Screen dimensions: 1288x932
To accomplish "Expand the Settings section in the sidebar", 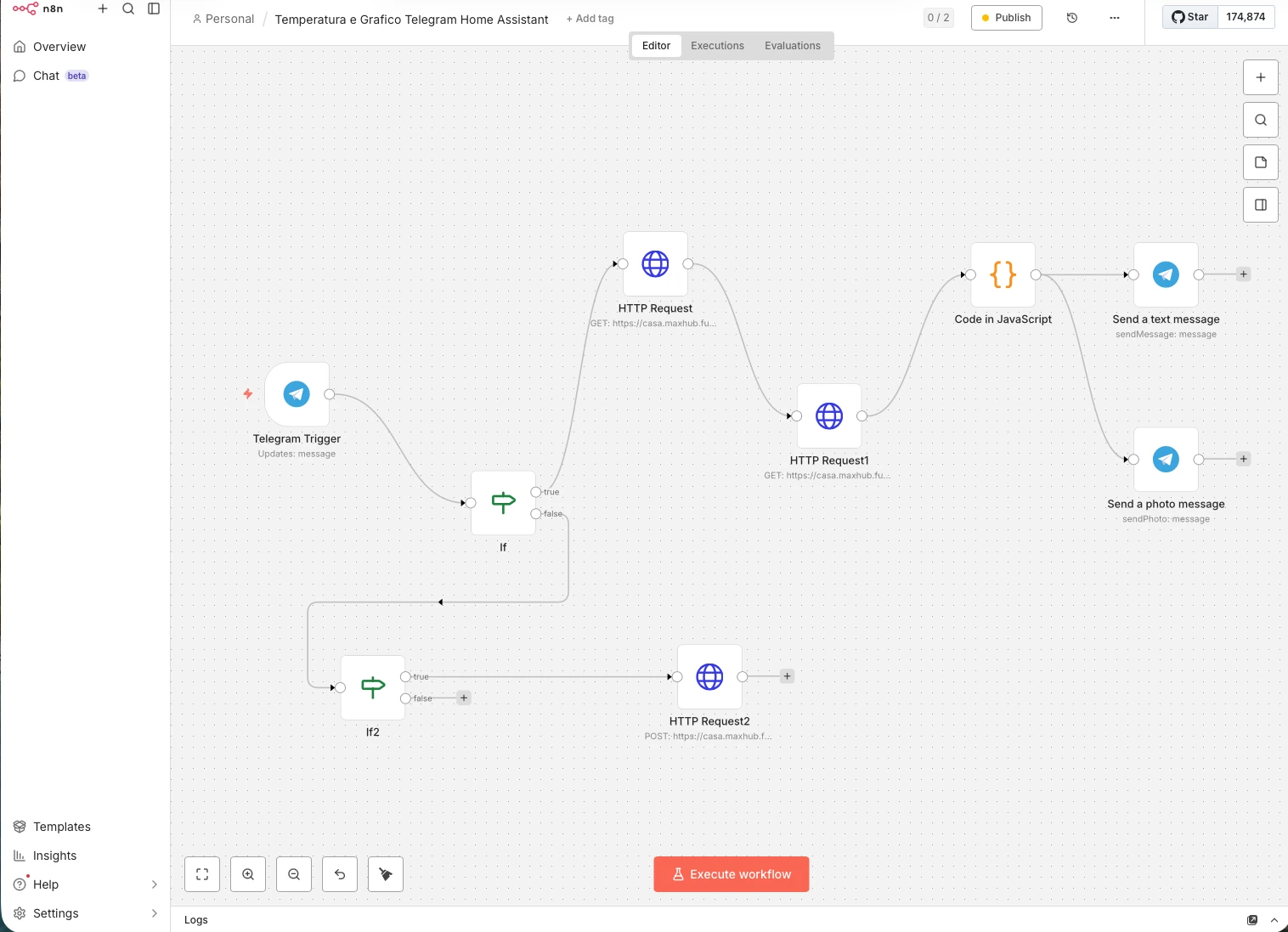I will click(85, 912).
